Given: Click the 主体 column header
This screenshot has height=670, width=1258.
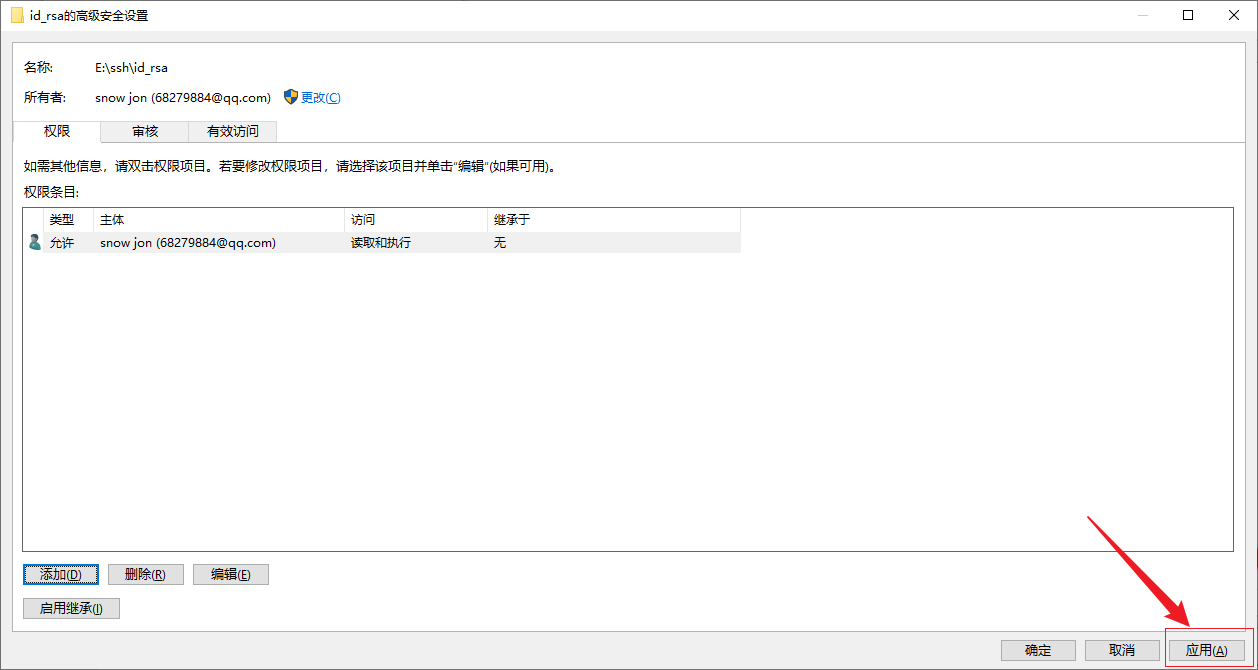Looking at the screenshot, I should pyautogui.click(x=110, y=219).
